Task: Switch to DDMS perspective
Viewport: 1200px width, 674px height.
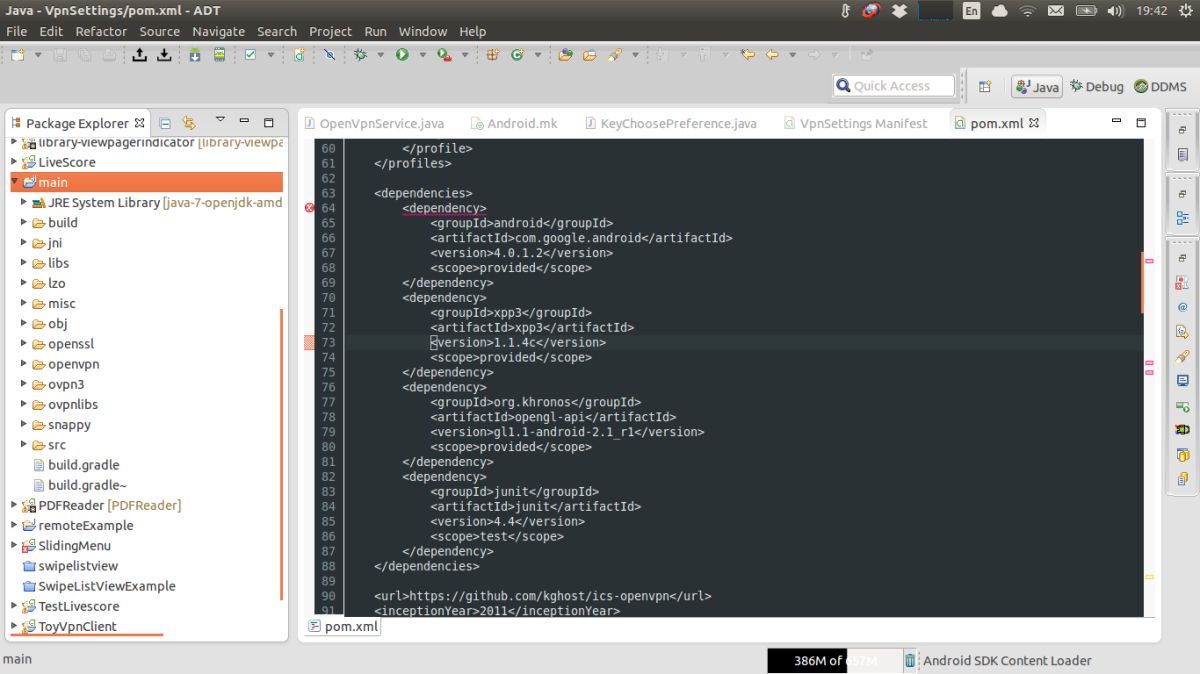Action: [1159, 87]
